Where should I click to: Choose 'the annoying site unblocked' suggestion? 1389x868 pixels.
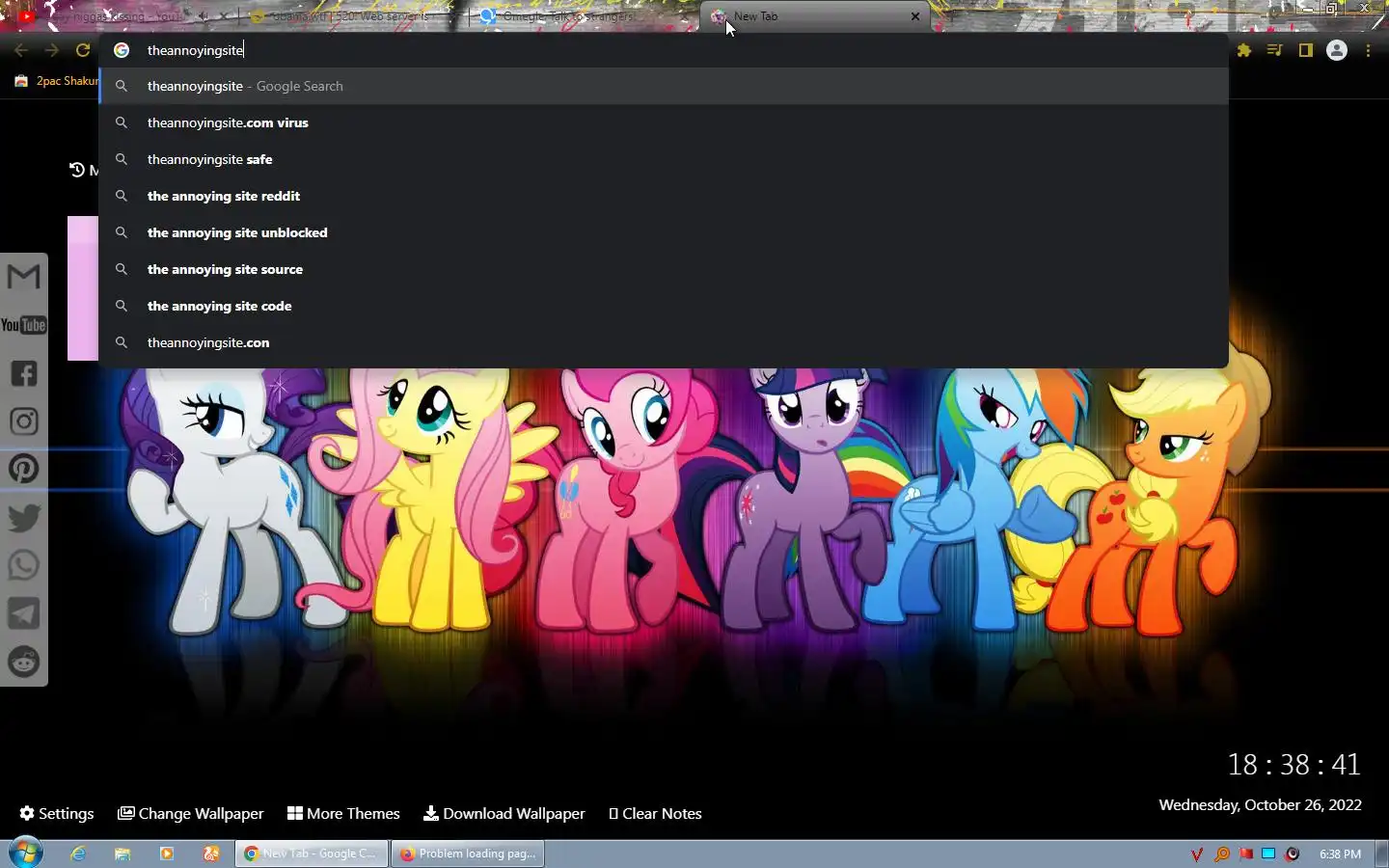[664, 232]
